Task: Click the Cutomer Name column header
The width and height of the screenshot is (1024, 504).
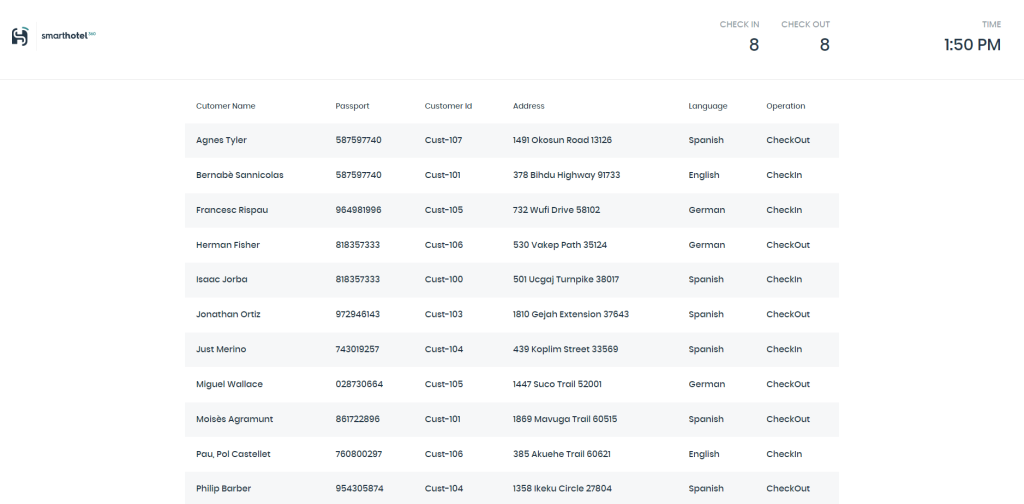Action: [225, 106]
